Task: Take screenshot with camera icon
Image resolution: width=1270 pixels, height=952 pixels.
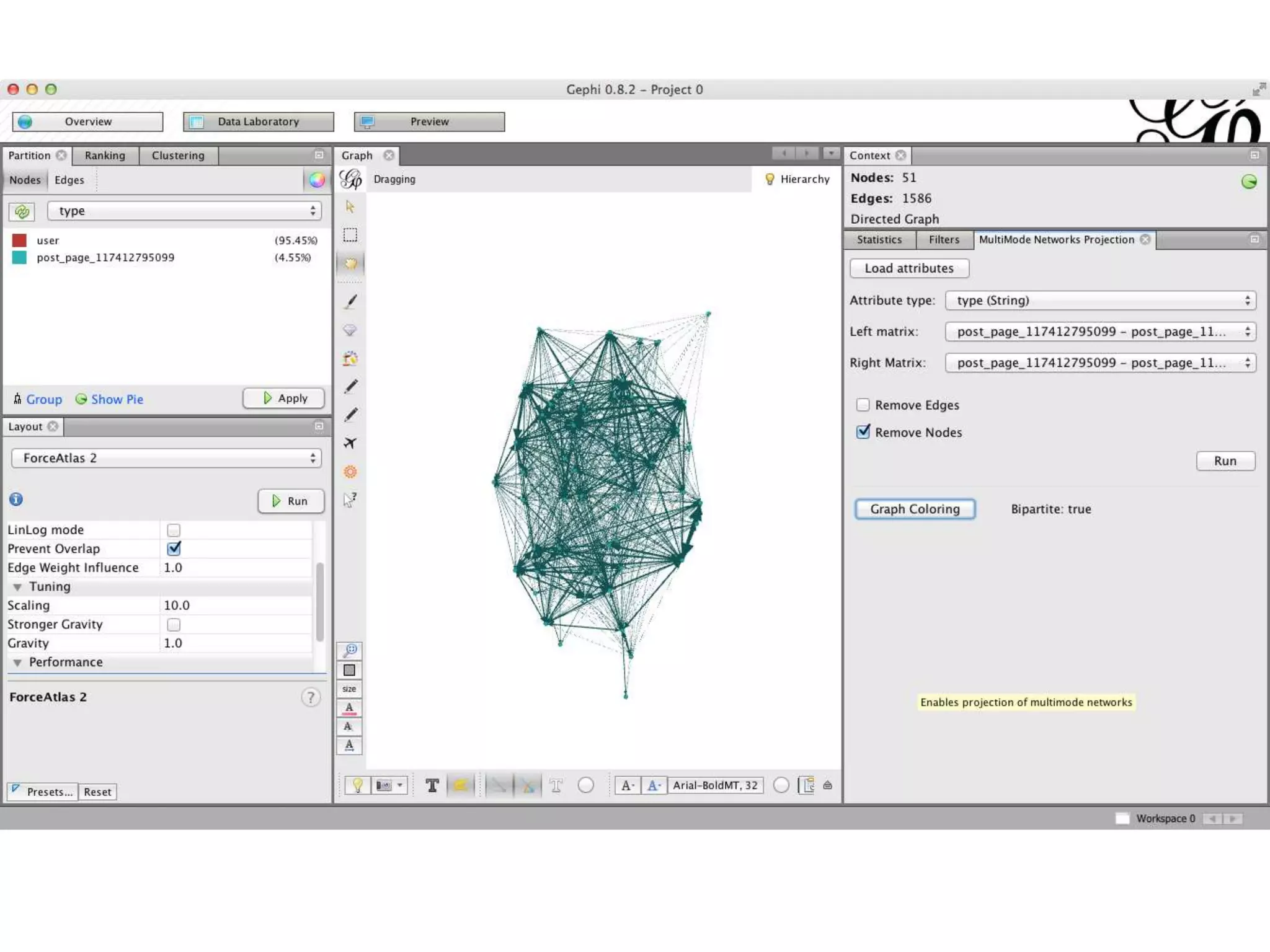Action: click(384, 785)
